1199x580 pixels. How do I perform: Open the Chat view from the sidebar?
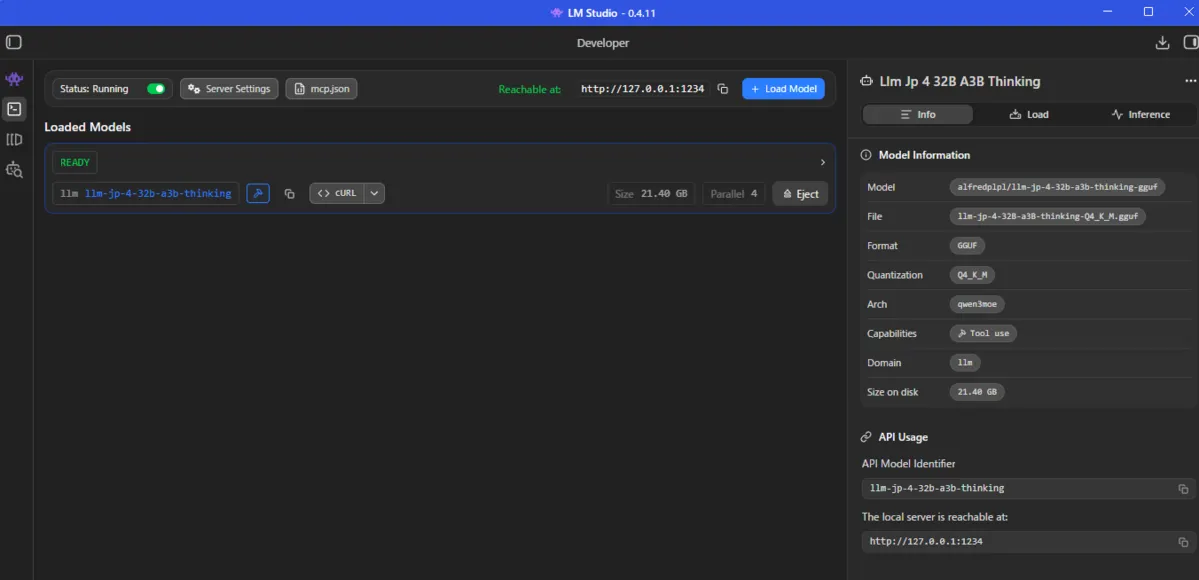pos(14,79)
